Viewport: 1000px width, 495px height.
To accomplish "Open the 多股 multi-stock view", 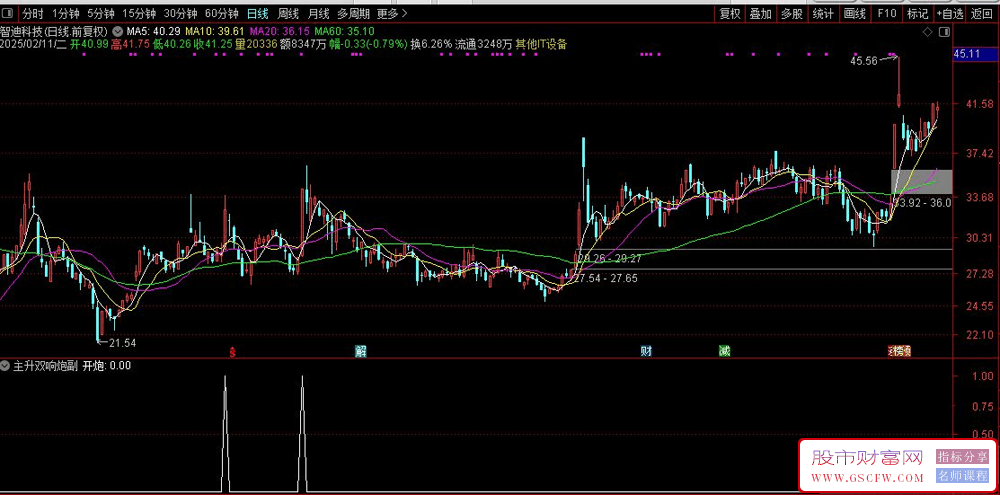I will (791, 13).
